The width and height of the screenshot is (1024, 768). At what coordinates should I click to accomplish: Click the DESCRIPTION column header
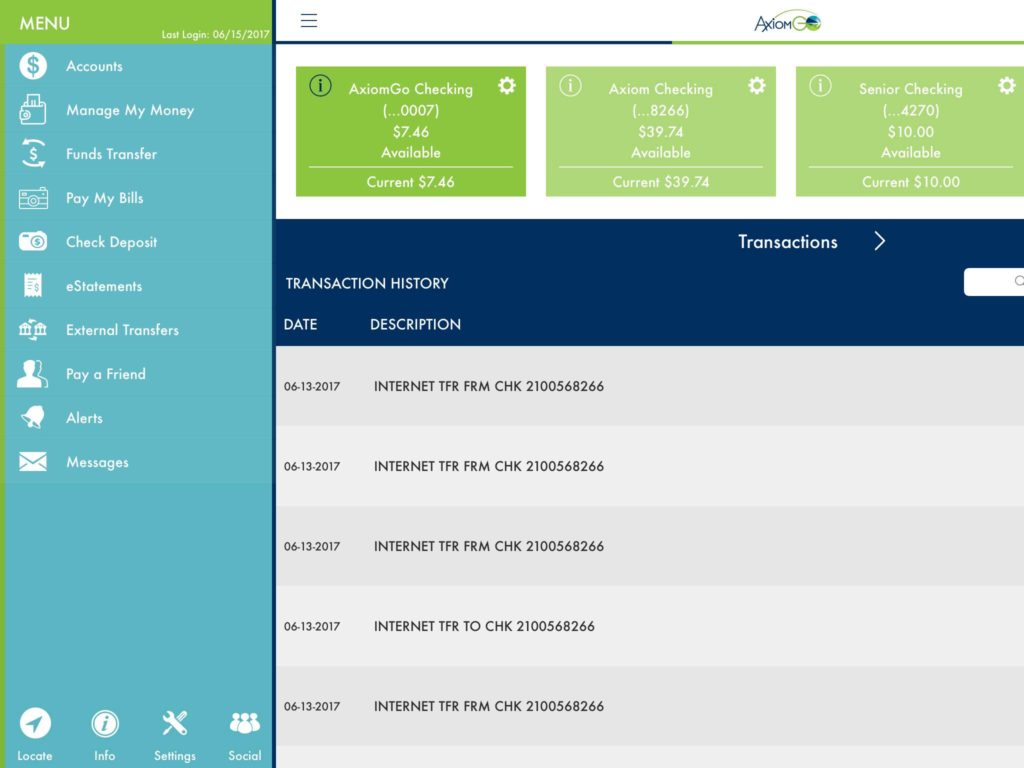415,325
